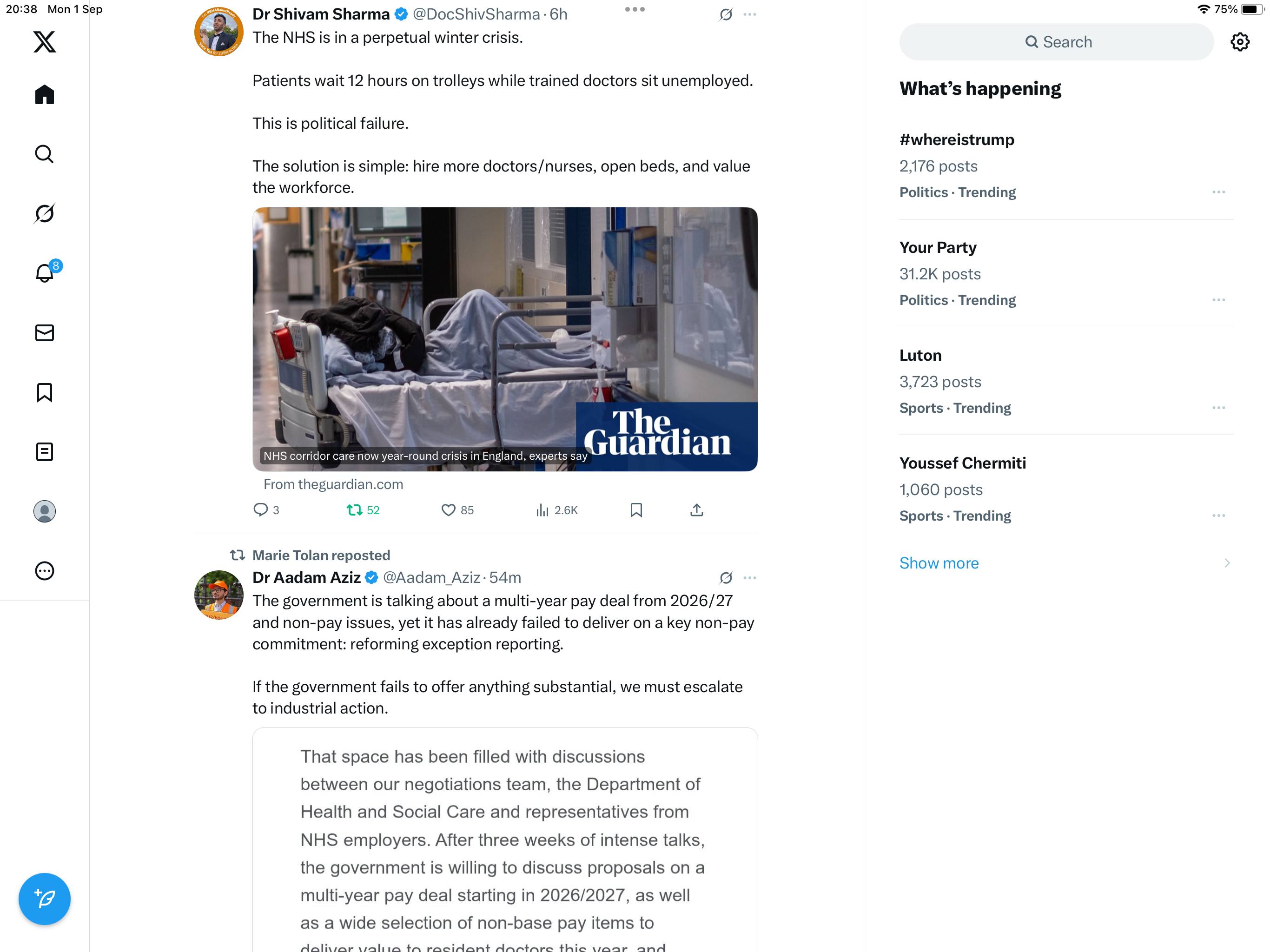Open the Your Party trending topic
Screen dimensions: 1270x952
[x=1065, y=273]
